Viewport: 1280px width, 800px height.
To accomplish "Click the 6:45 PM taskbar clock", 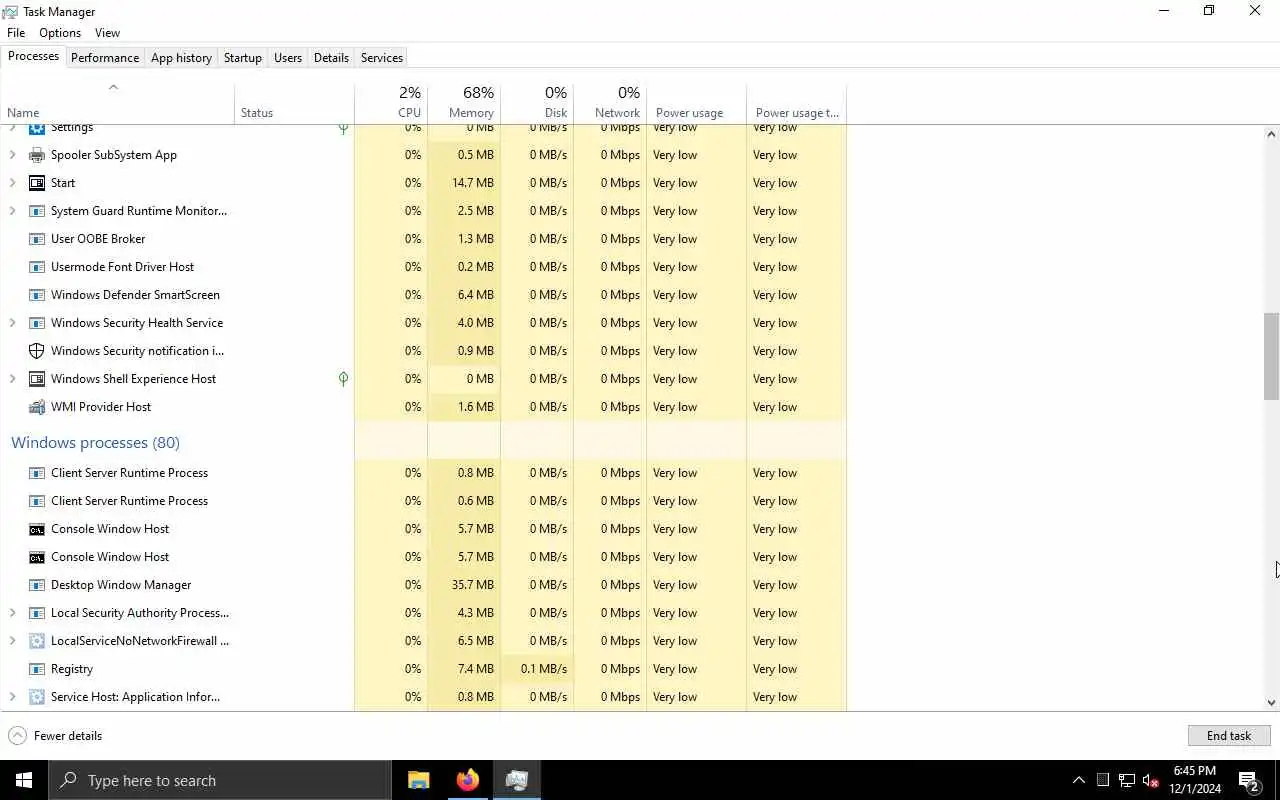I will (x=1194, y=780).
